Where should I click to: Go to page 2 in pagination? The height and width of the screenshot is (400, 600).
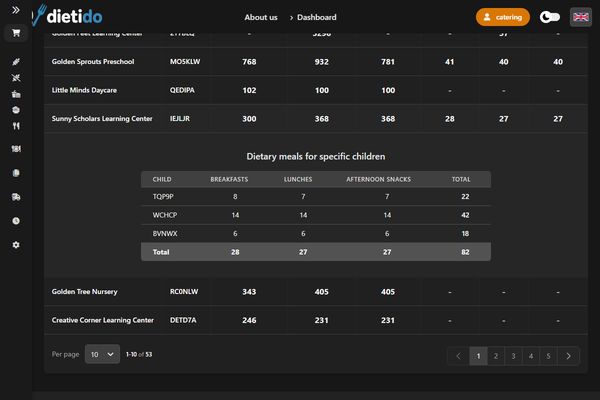coord(496,355)
